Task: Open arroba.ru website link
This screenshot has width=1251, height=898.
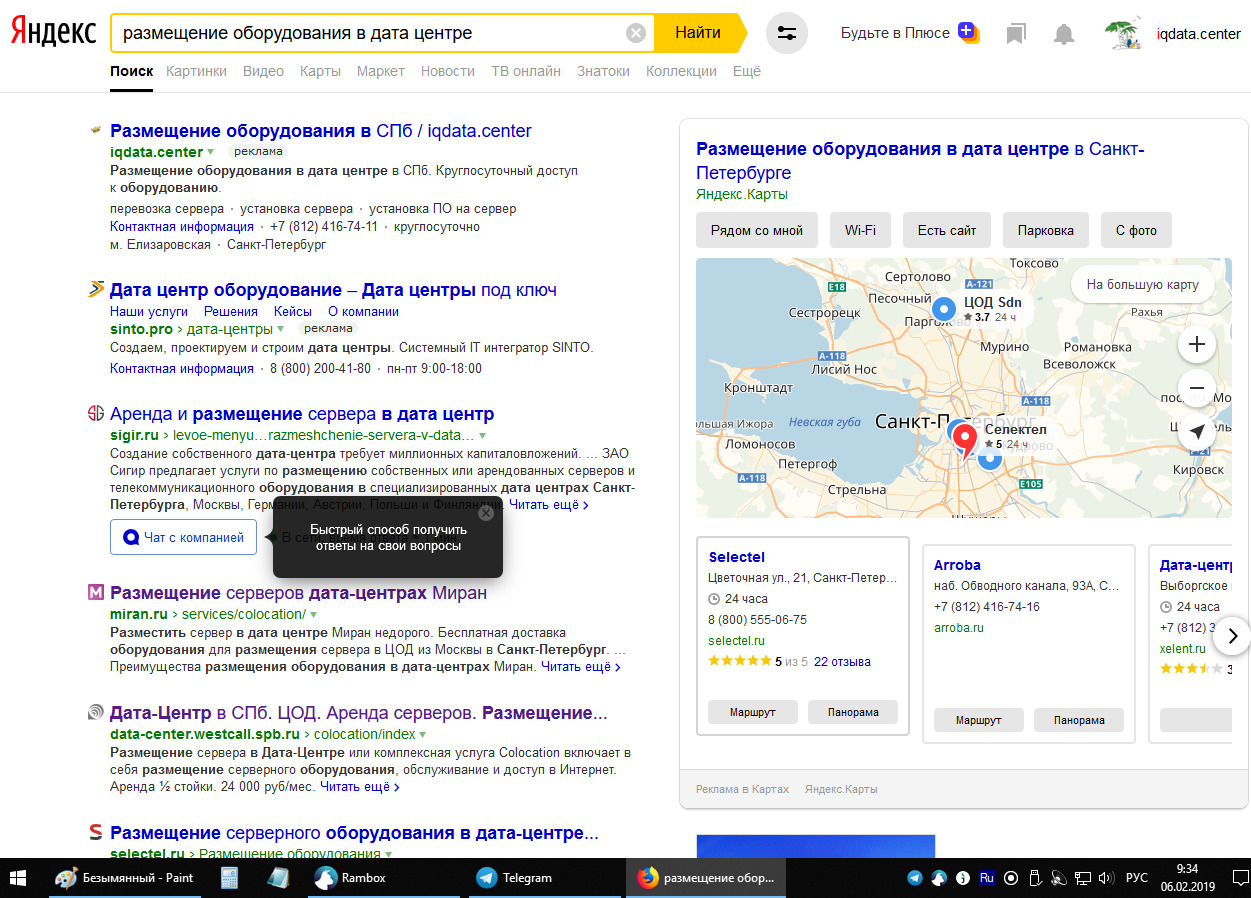Action: click(x=959, y=628)
